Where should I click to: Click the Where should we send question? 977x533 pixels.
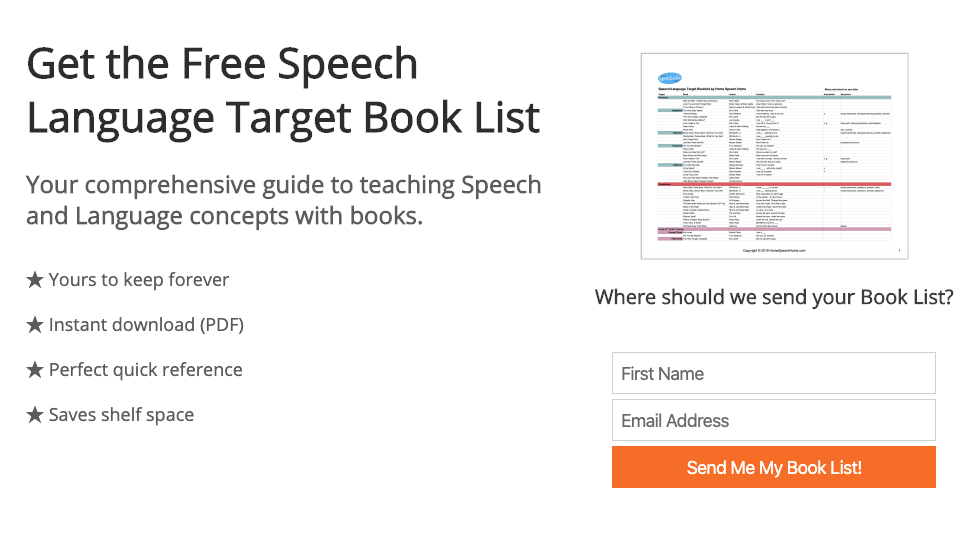coord(774,297)
